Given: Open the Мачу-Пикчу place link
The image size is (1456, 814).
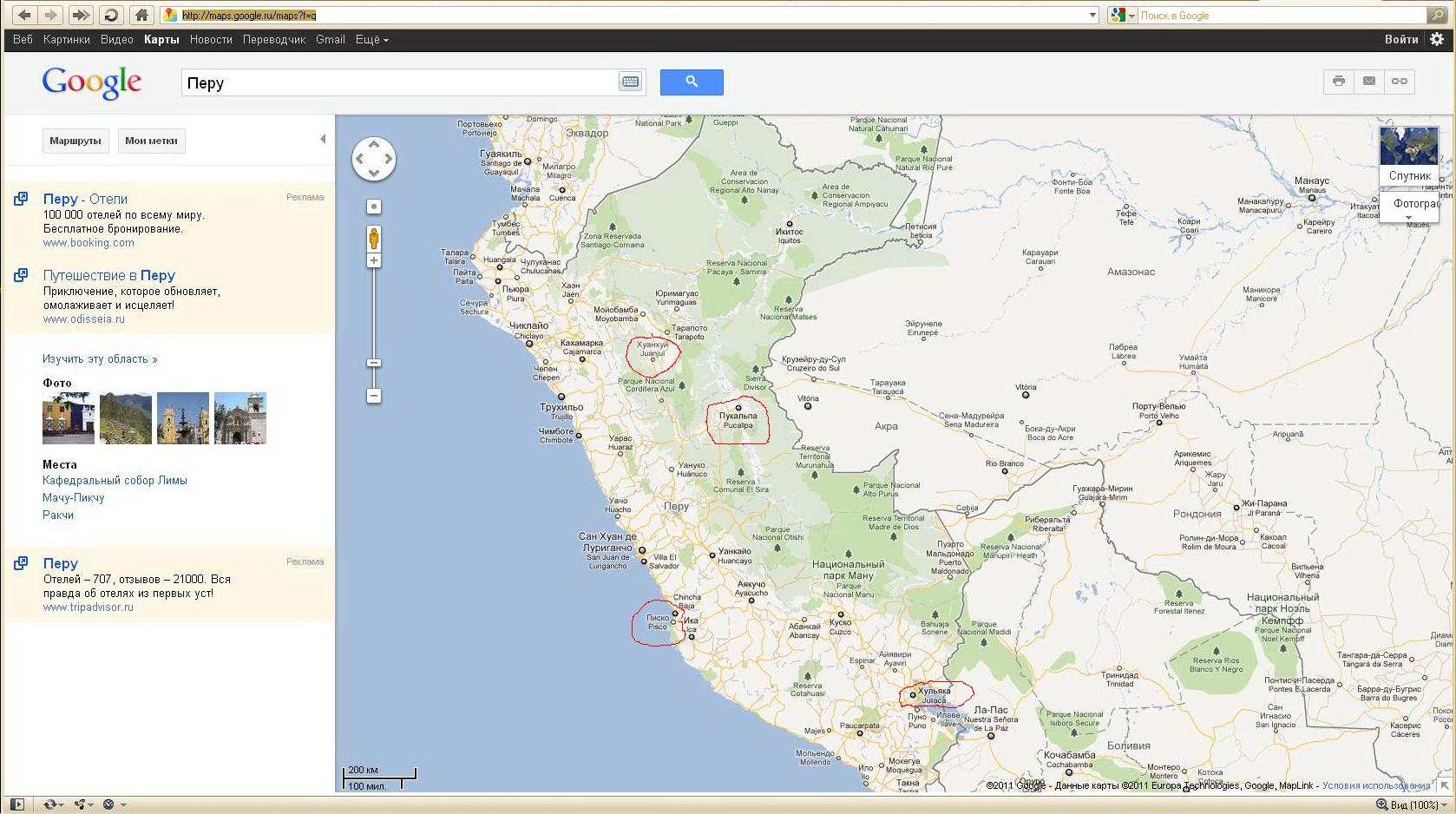Looking at the screenshot, I should [74, 498].
